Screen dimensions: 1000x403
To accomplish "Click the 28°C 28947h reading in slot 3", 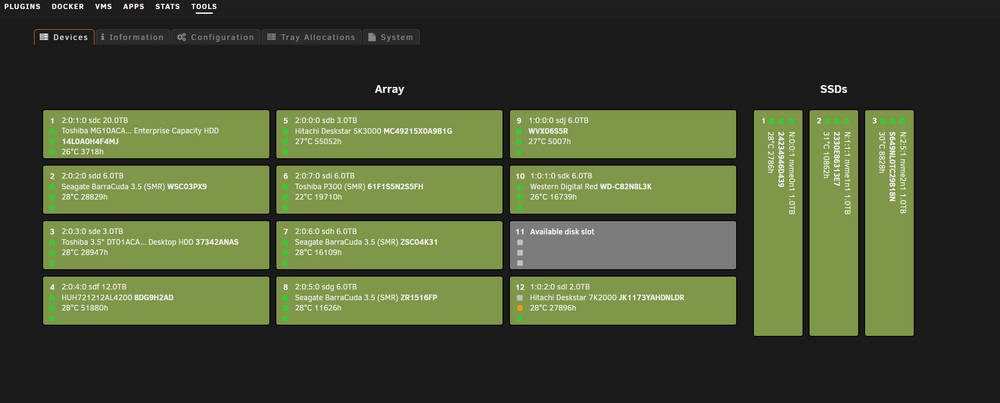I will (85, 253).
